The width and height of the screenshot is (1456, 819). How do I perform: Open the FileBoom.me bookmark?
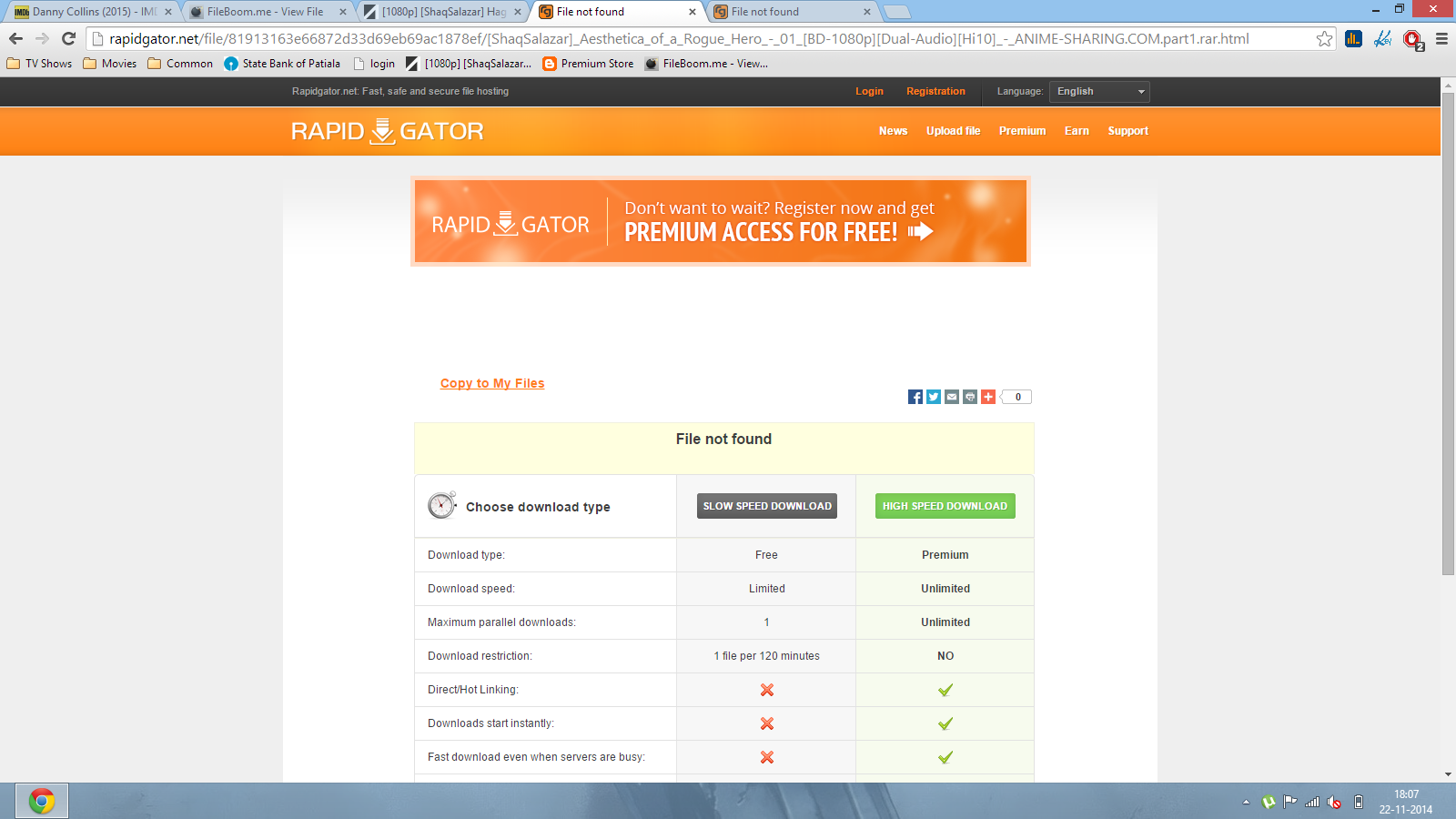[706, 64]
